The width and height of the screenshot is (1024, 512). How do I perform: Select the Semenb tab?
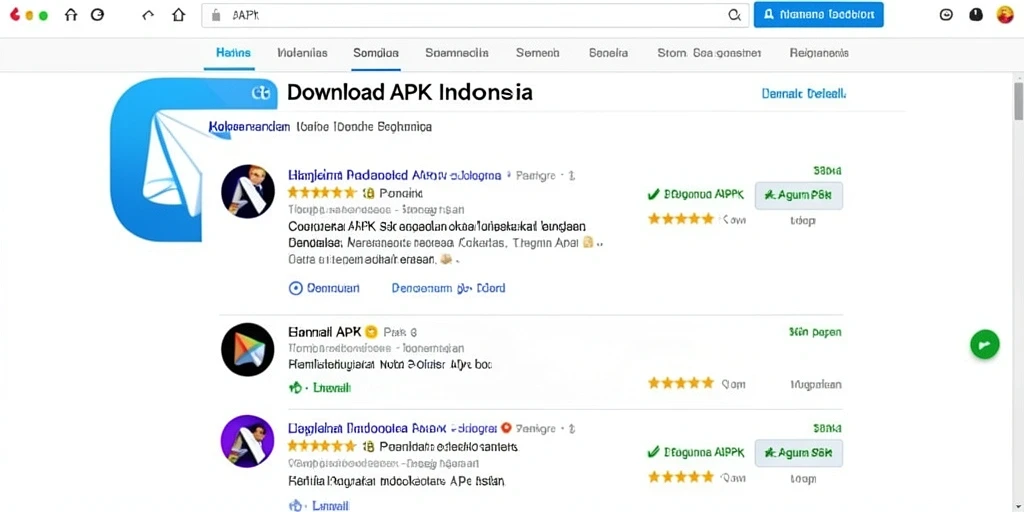click(537, 53)
